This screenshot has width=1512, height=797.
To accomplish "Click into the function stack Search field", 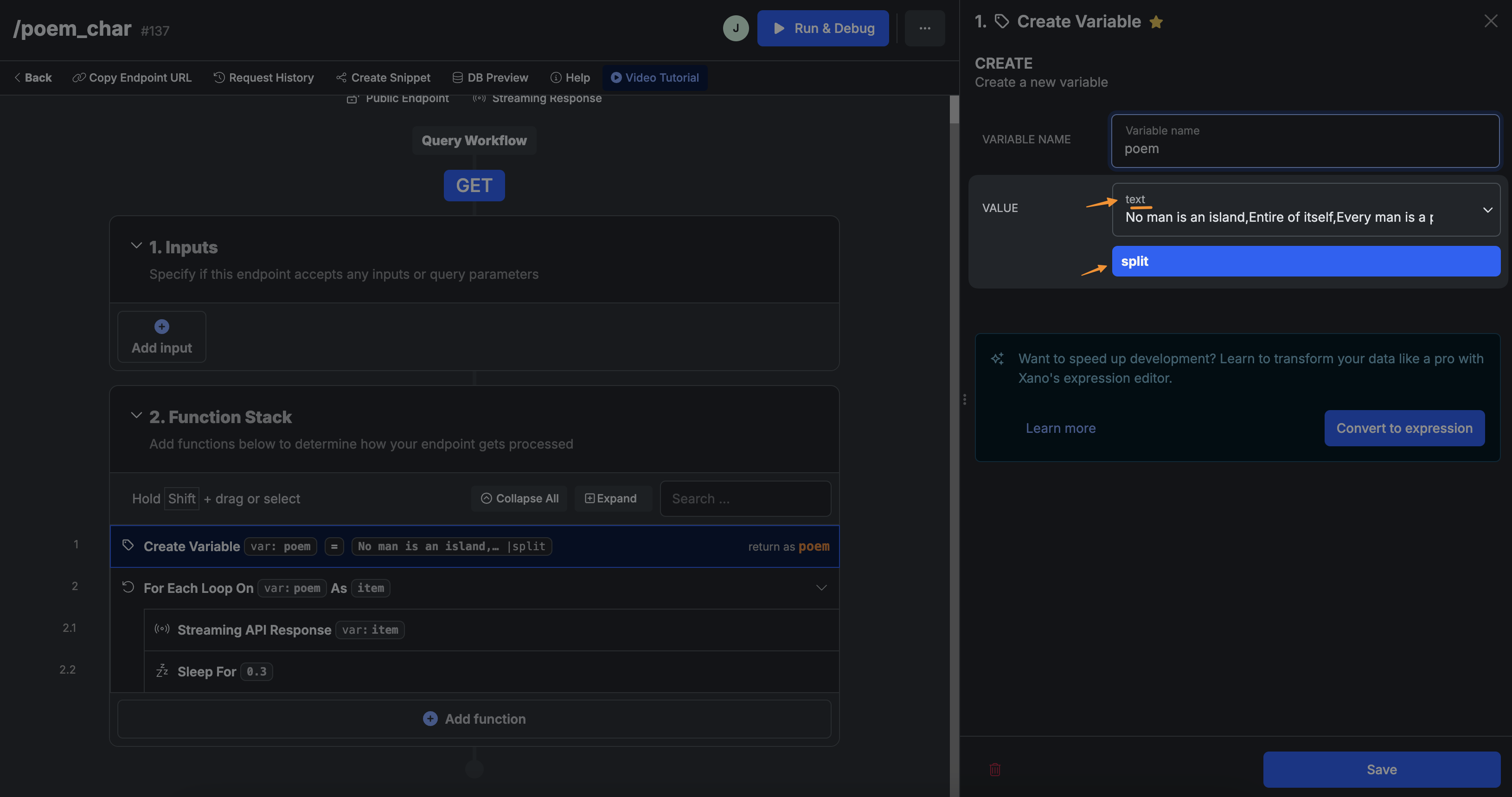I will click(x=745, y=498).
